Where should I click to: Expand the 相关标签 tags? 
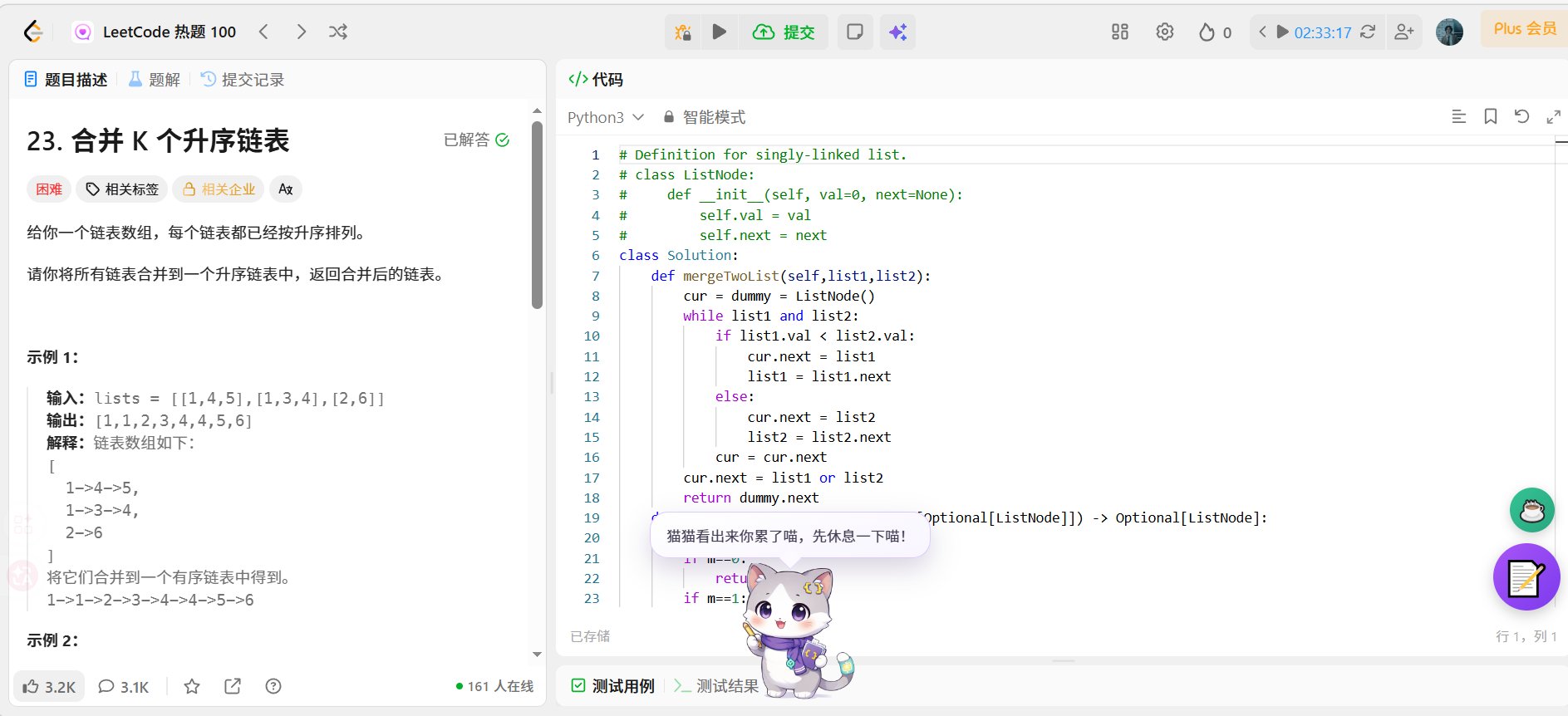coord(122,189)
